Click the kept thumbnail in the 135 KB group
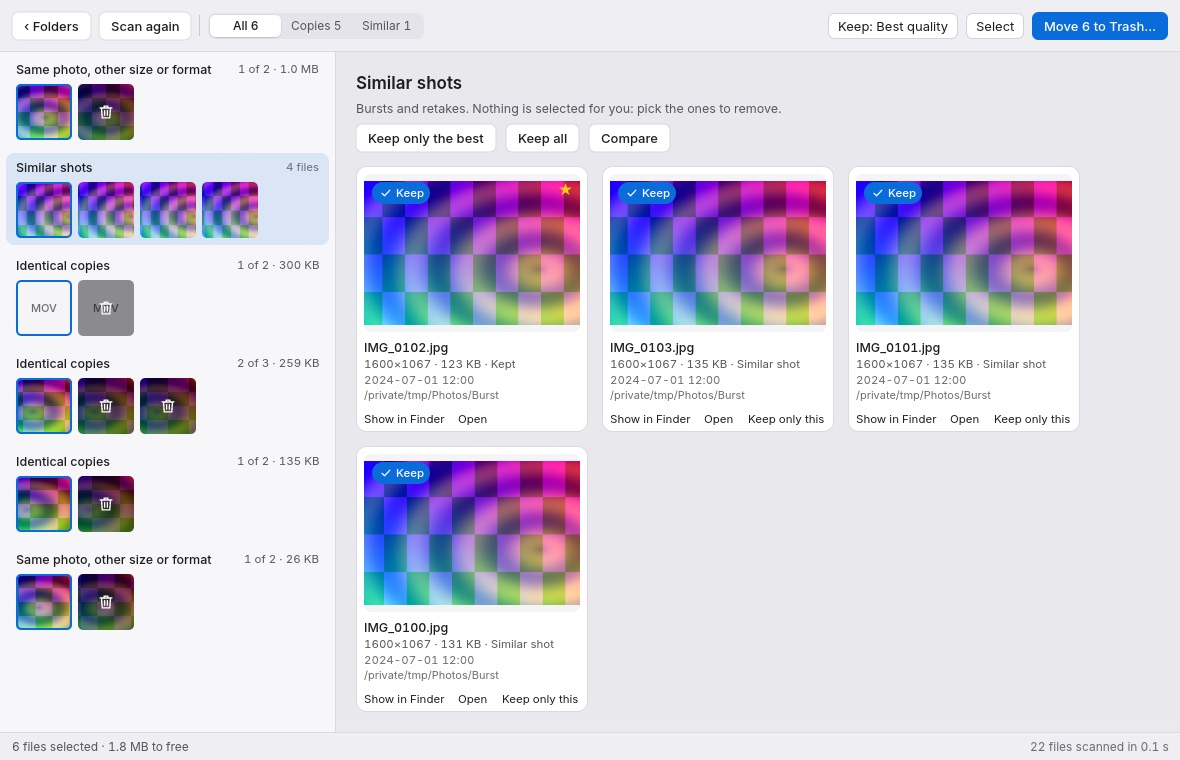Image resolution: width=1180 pixels, height=760 pixels. [44, 504]
